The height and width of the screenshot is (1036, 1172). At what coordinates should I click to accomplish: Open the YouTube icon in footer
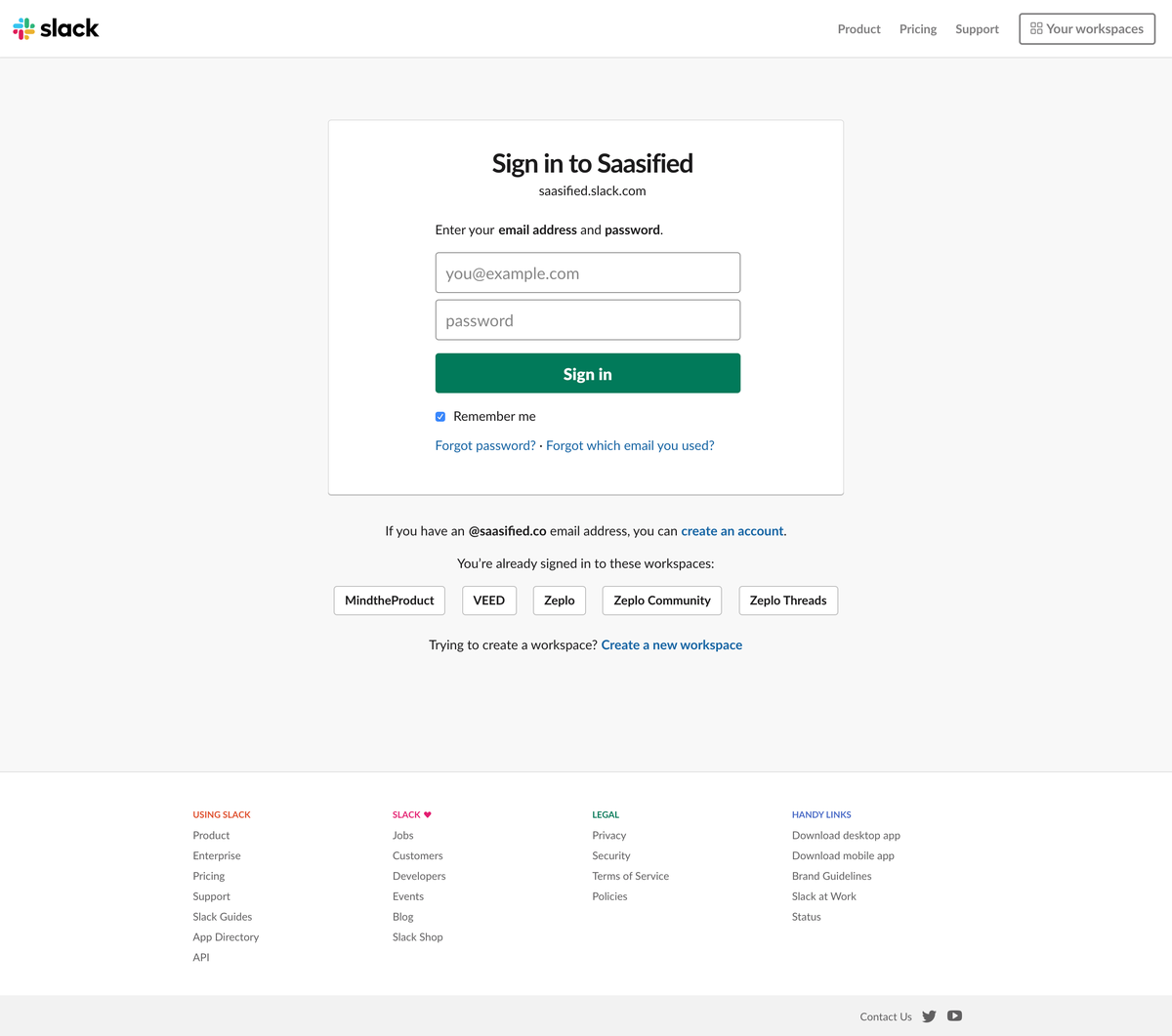point(955,1015)
